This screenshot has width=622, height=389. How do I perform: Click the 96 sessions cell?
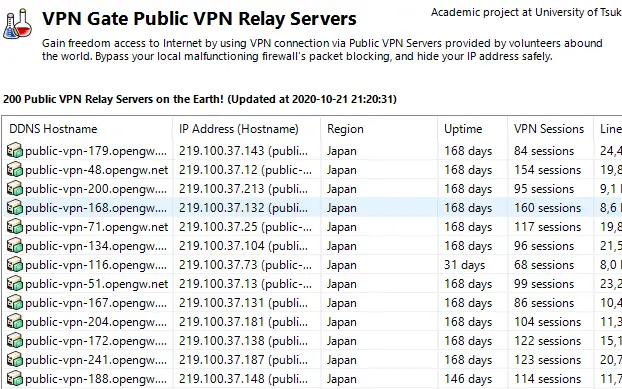tap(544, 246)
